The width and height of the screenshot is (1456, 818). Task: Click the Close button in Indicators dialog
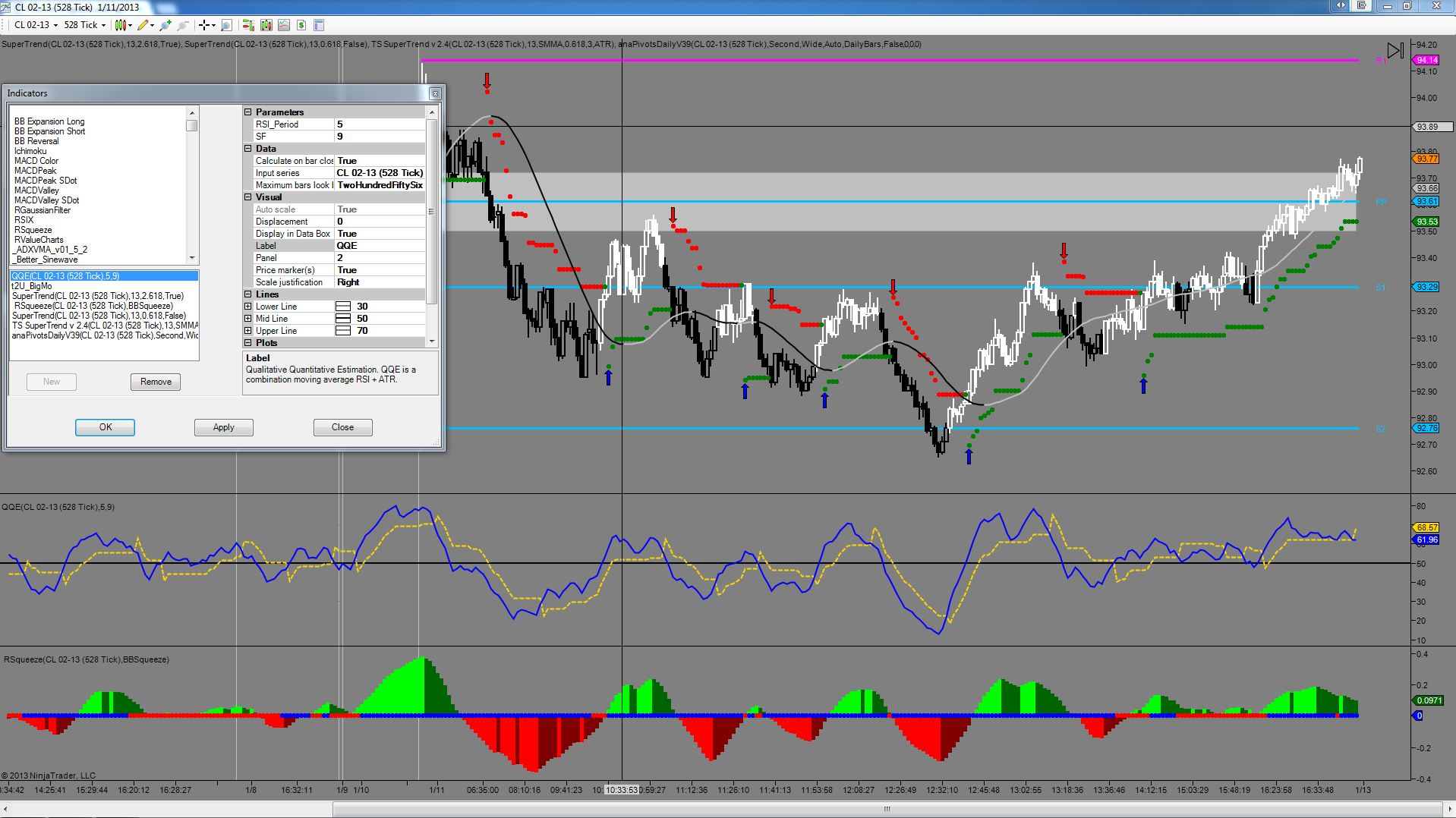click(343, 427)
